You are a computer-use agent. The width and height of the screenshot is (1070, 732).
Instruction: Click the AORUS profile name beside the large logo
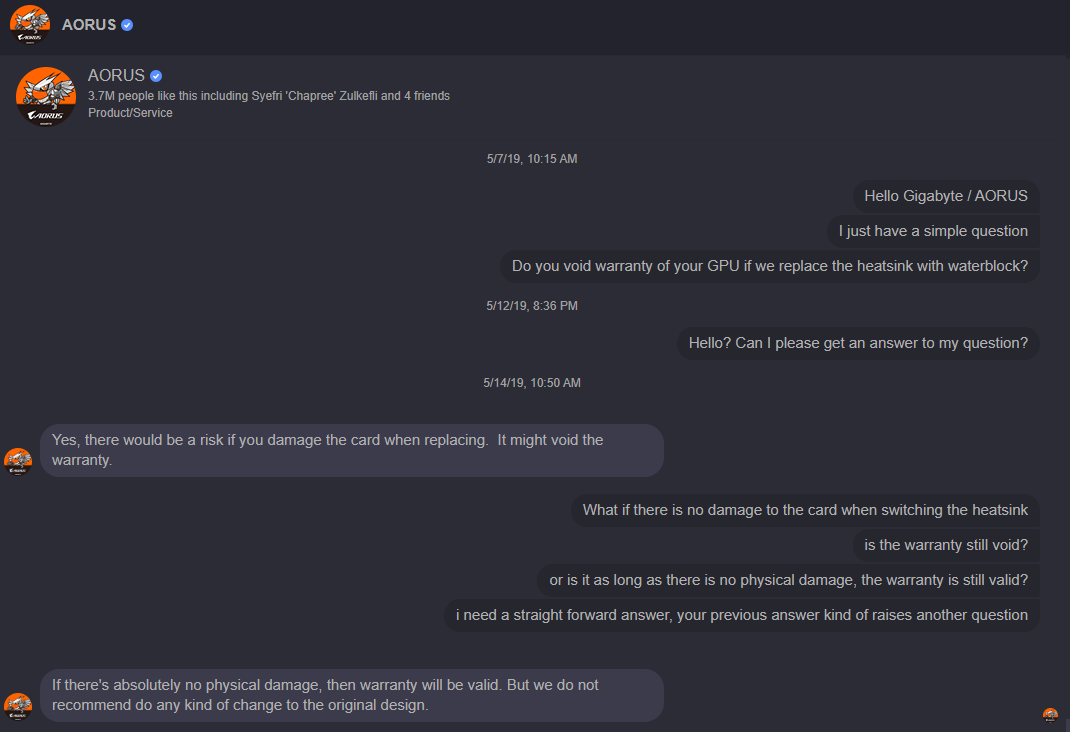point(116,76)
